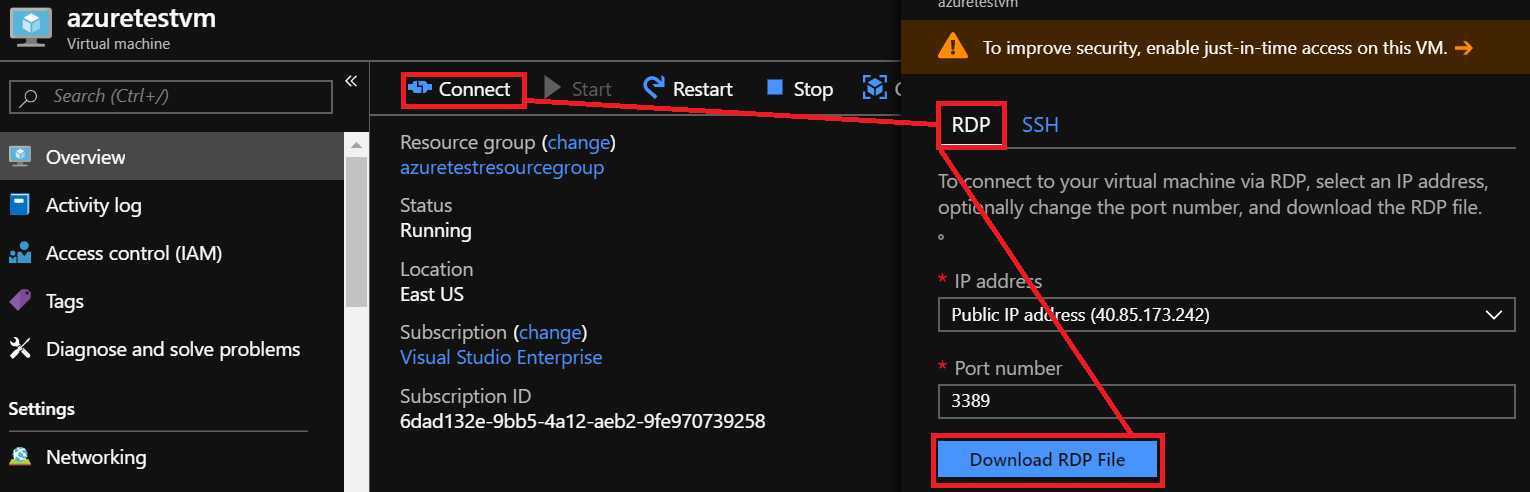Viewport: 1530px width, 492px height.
Task: Click the Capture cube icon in toolbar
Action: (x=875, y=88)
